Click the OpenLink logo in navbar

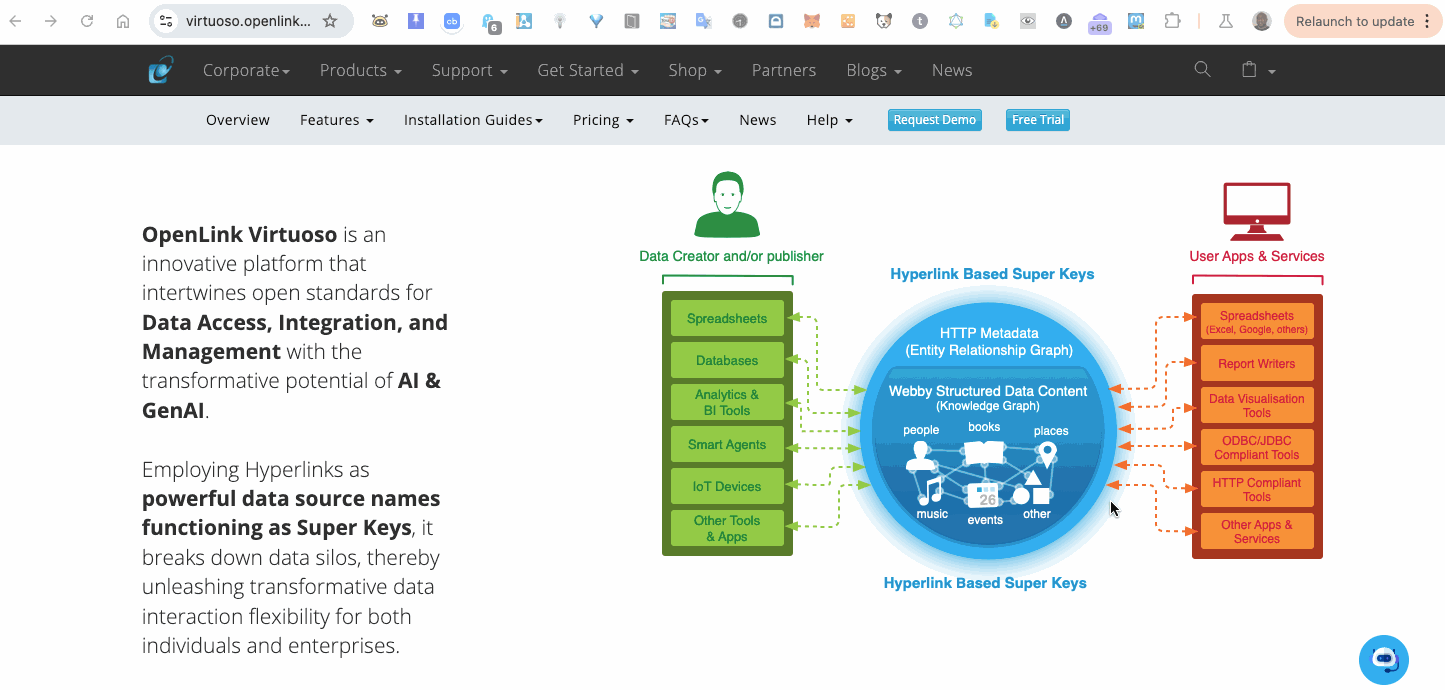(x=160, y=70)
